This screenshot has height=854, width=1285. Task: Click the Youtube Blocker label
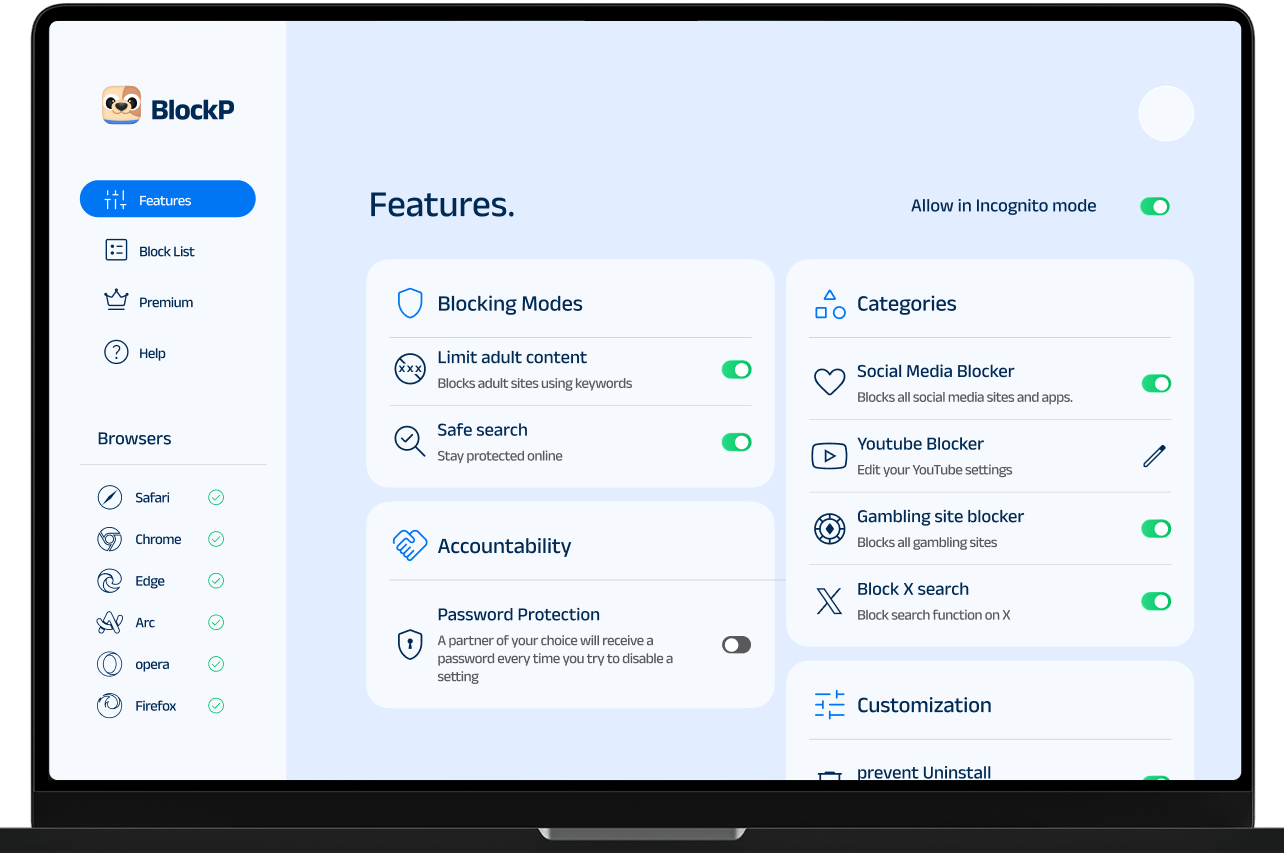pos(920,443)
